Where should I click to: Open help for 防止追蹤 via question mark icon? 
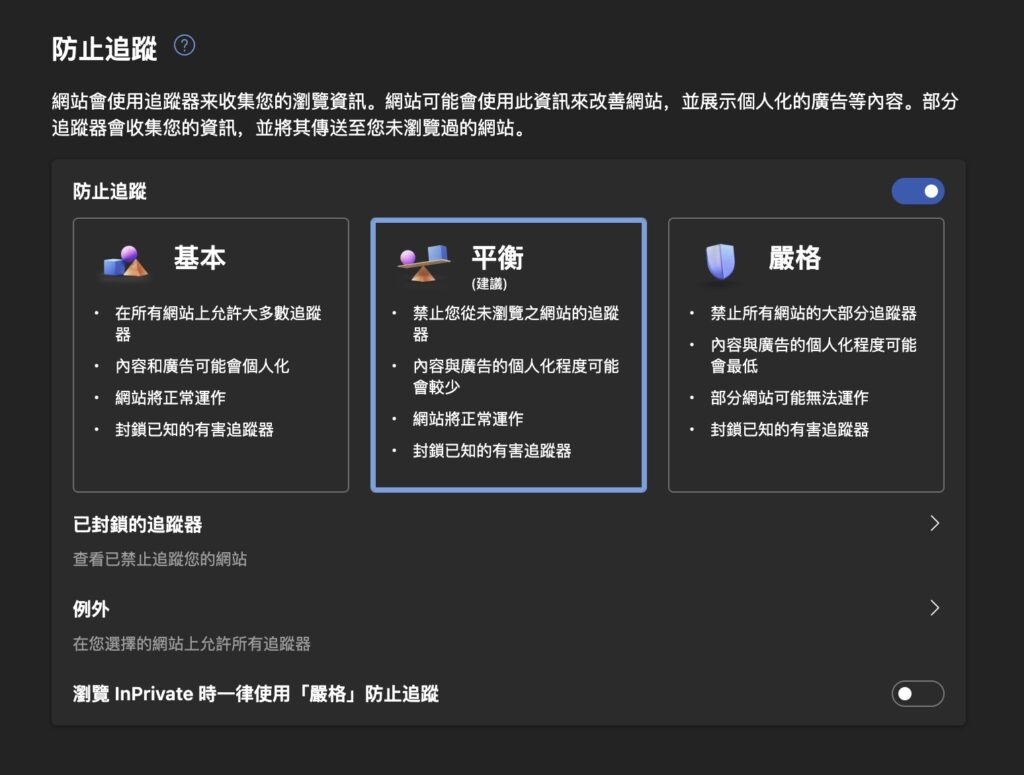pyautogui.click(x=184, y=44)
